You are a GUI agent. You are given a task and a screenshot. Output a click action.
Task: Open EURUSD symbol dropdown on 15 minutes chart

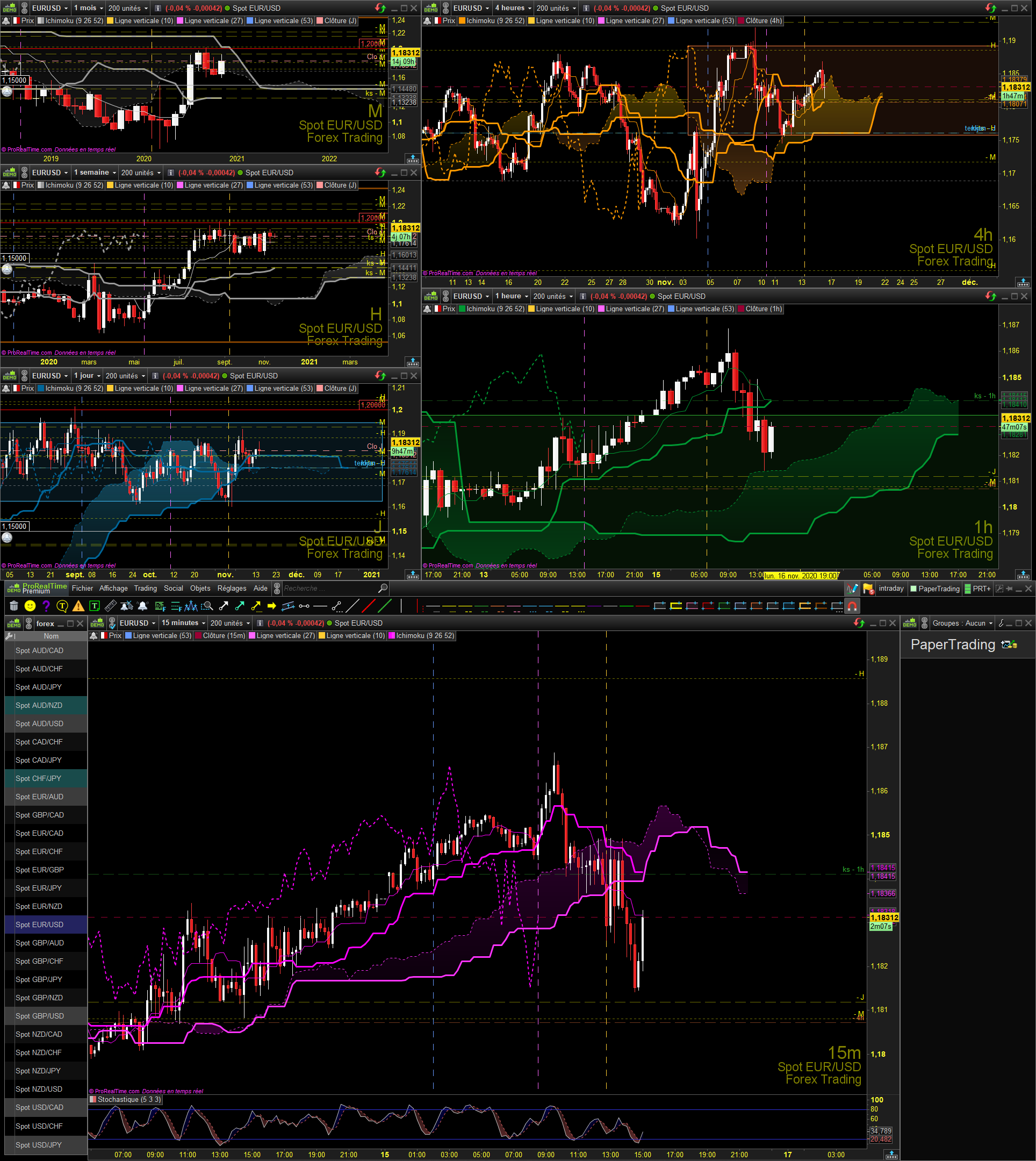[137, 623]
